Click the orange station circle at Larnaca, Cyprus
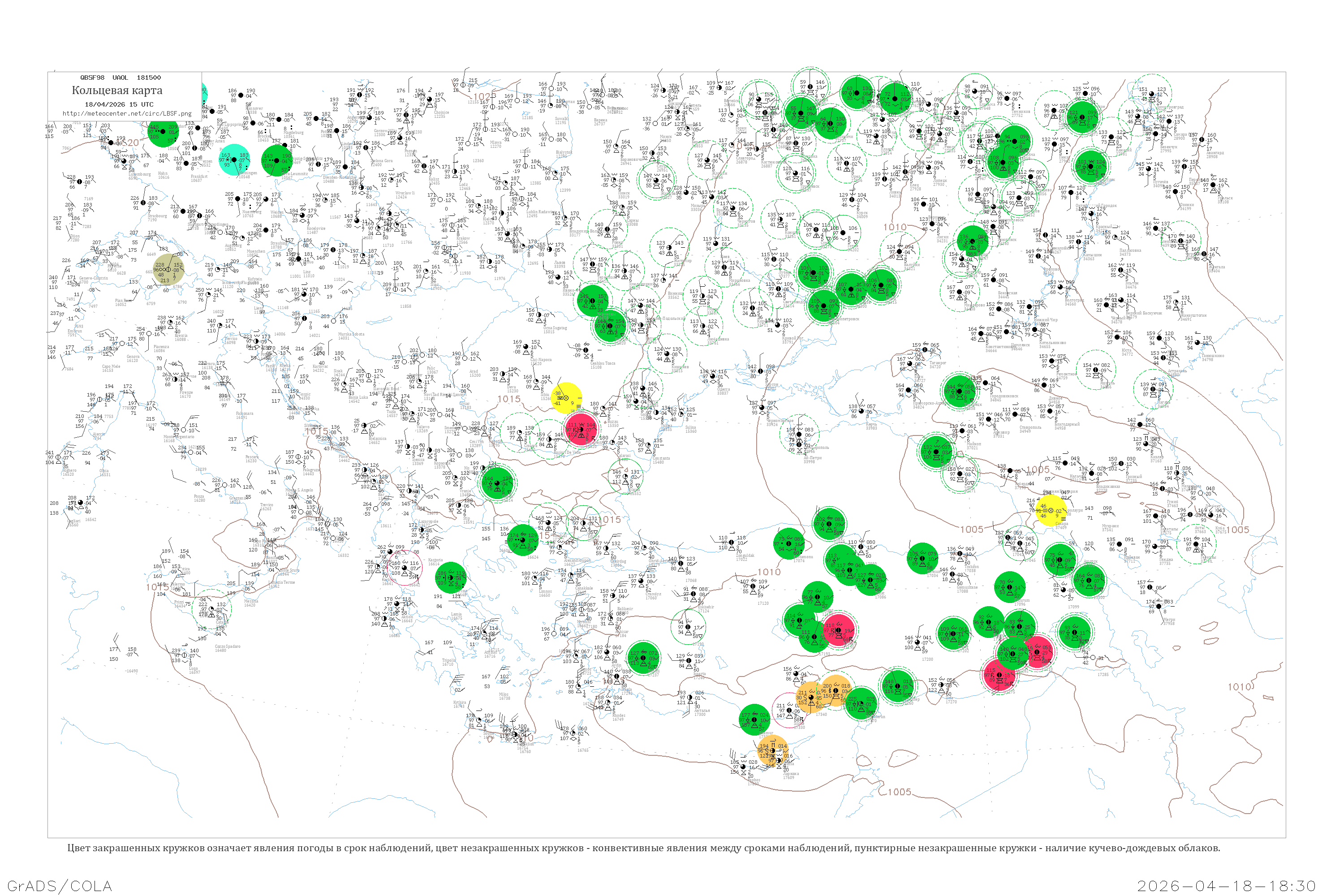 [772, 751]
